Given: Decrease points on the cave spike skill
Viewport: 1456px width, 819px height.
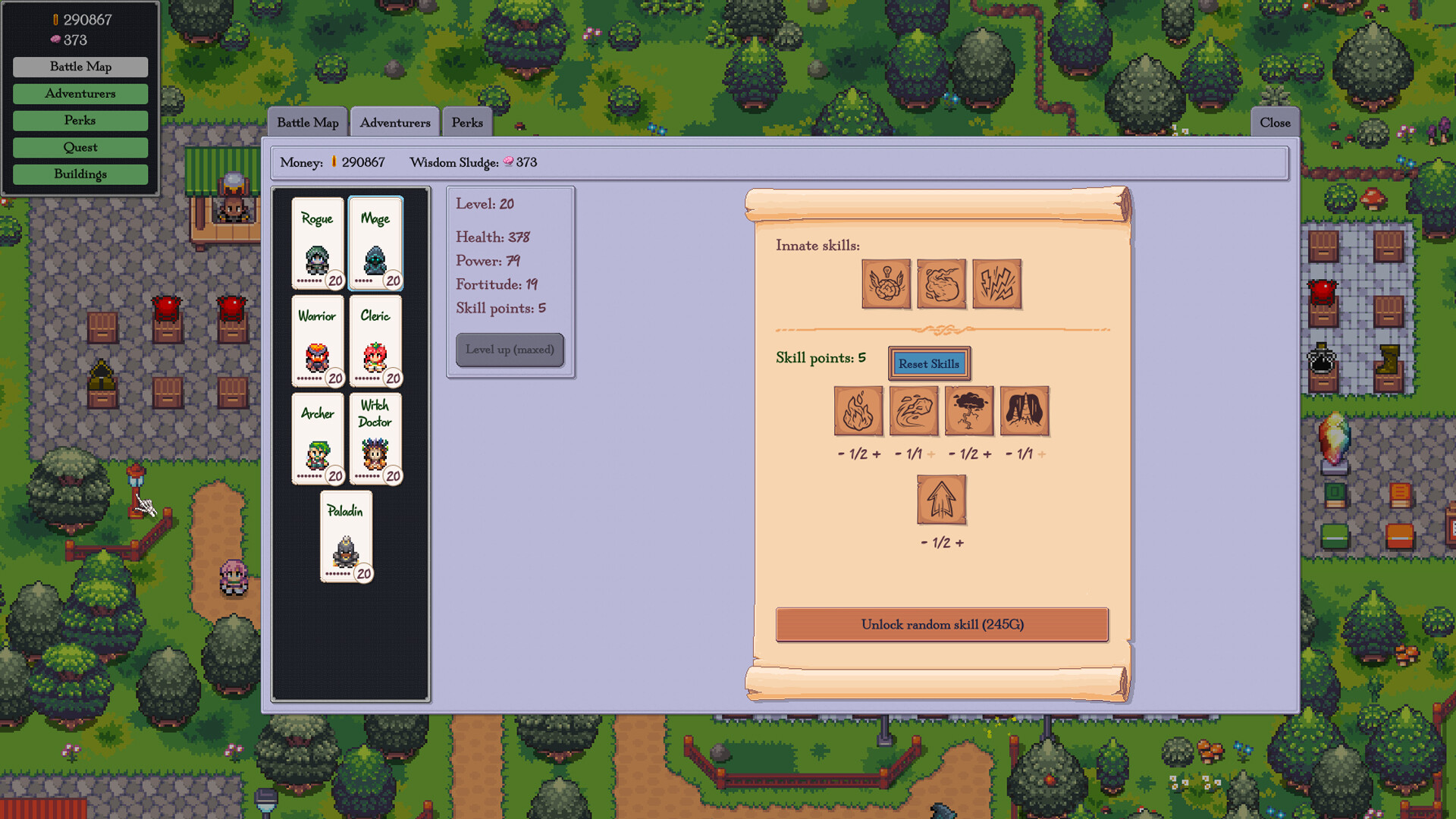Looking at the screenshot, I should 1009,454.
